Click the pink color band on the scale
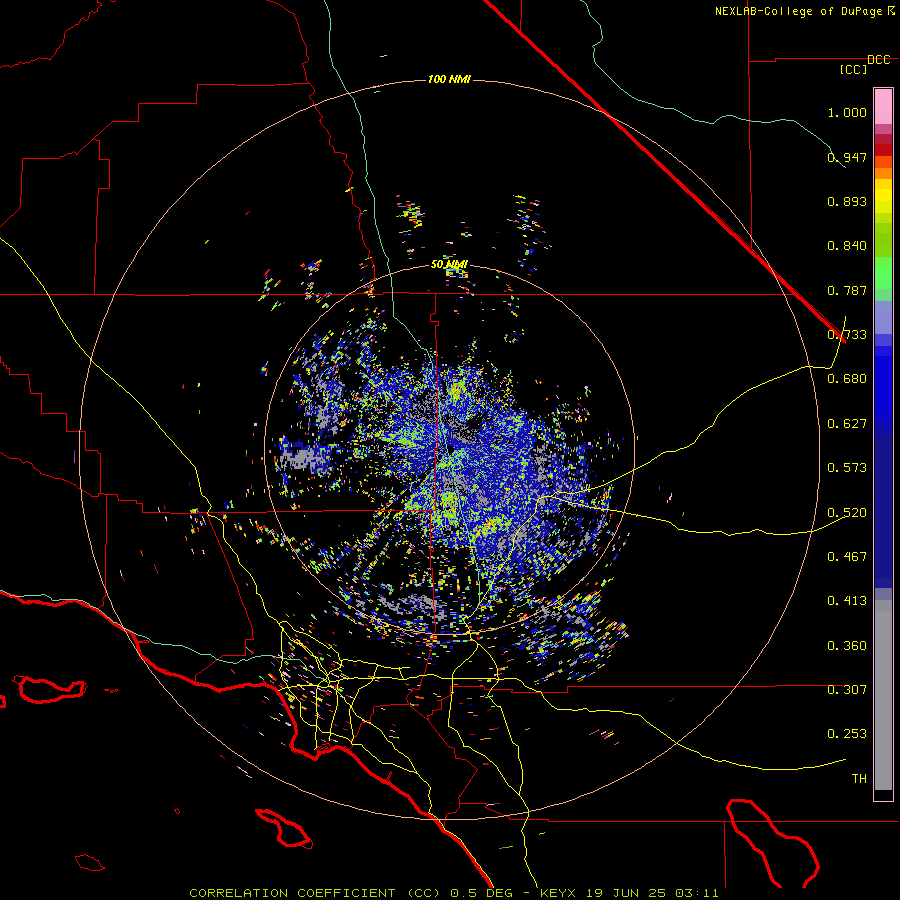The image size is (900, 900). pyautogui.click(x=883, y=107)
